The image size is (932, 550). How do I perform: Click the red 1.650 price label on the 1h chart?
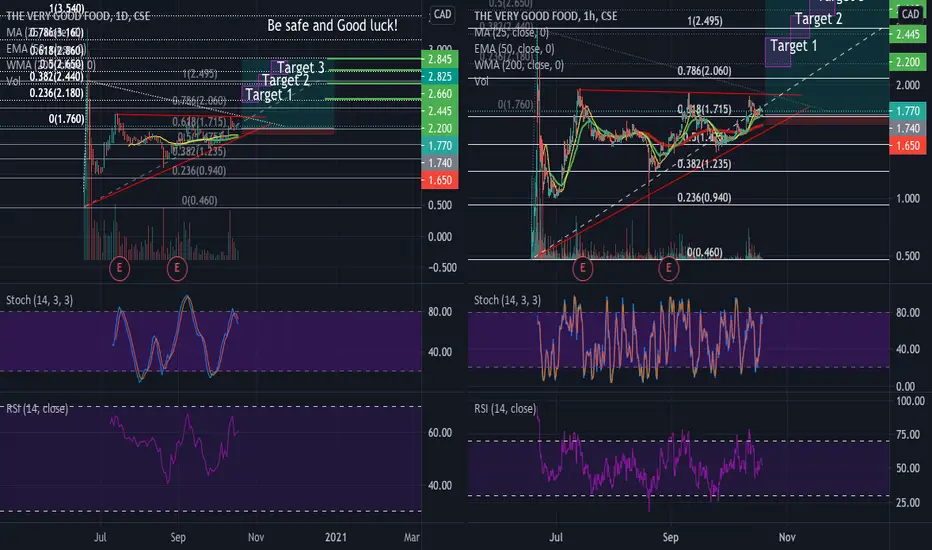[x=908, y=145]
